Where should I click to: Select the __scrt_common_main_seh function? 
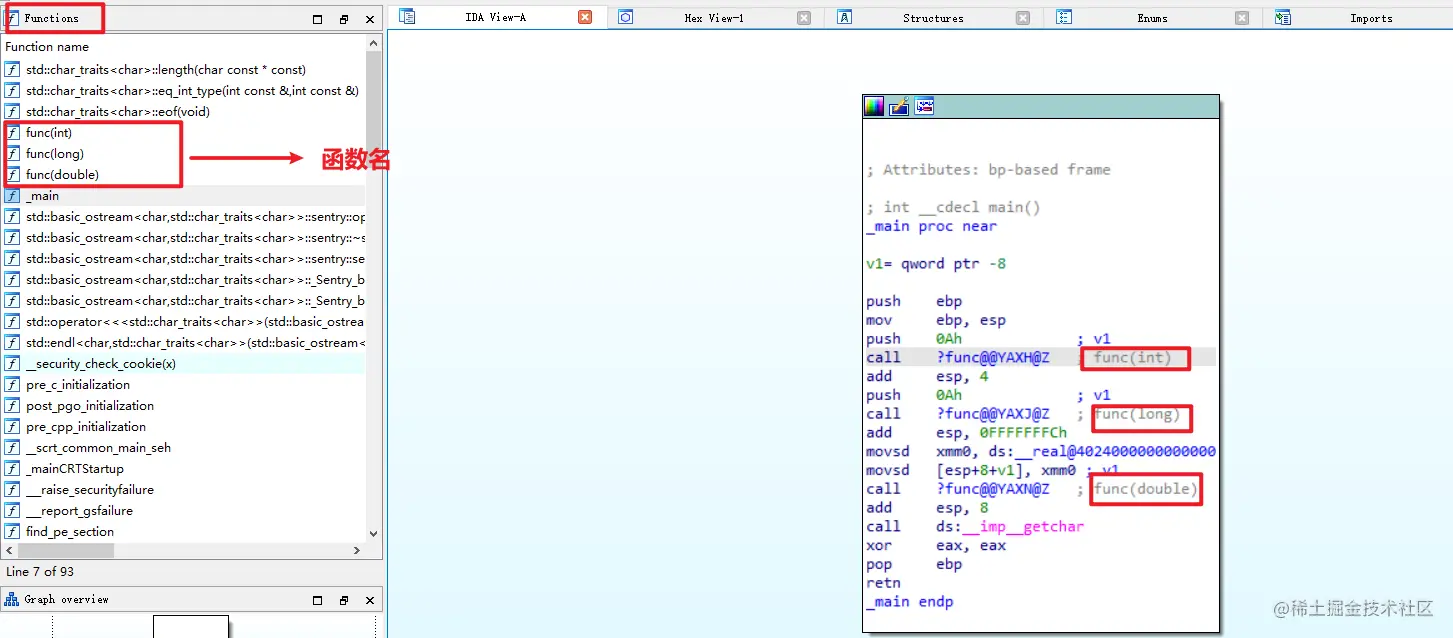tap(184, 448)
